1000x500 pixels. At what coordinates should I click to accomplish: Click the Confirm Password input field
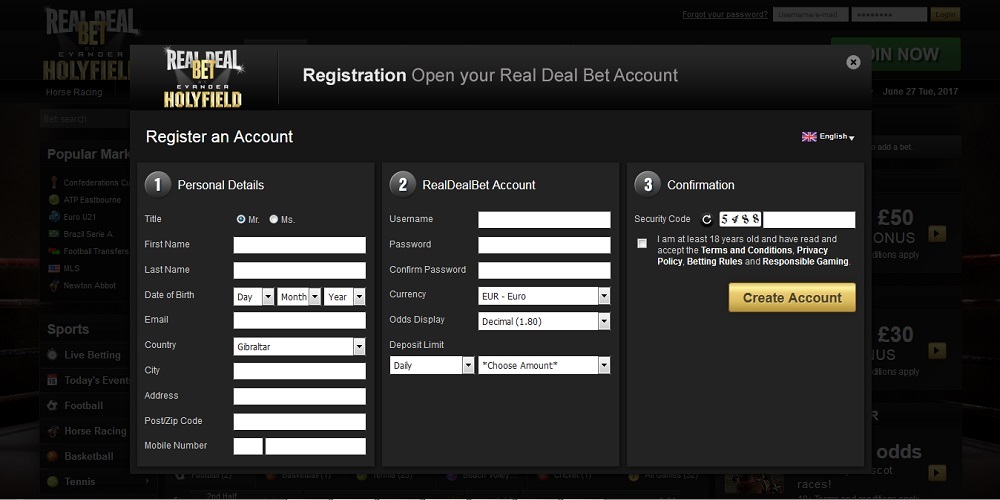click(544, 270)
